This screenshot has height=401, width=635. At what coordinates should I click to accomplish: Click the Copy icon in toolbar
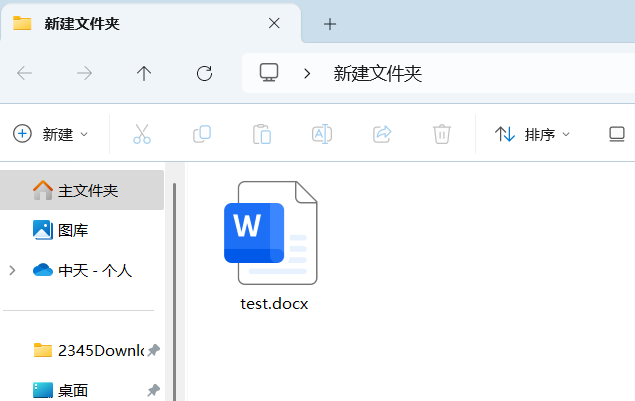point(202,134)
